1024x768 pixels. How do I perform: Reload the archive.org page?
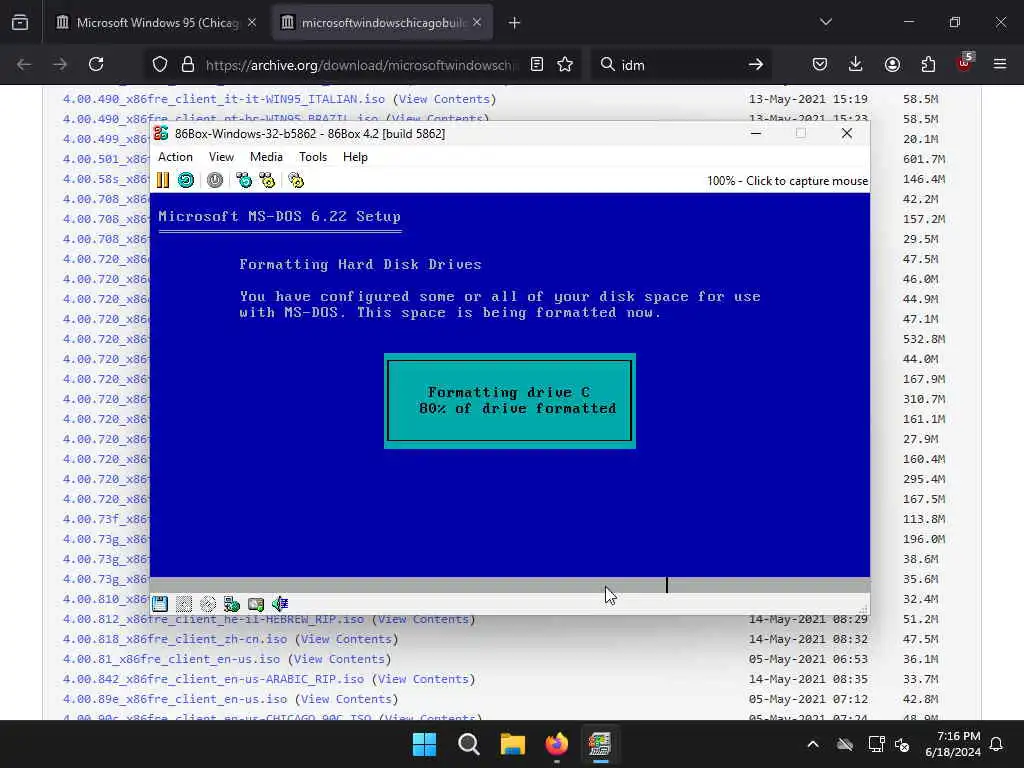coord(96,64)
